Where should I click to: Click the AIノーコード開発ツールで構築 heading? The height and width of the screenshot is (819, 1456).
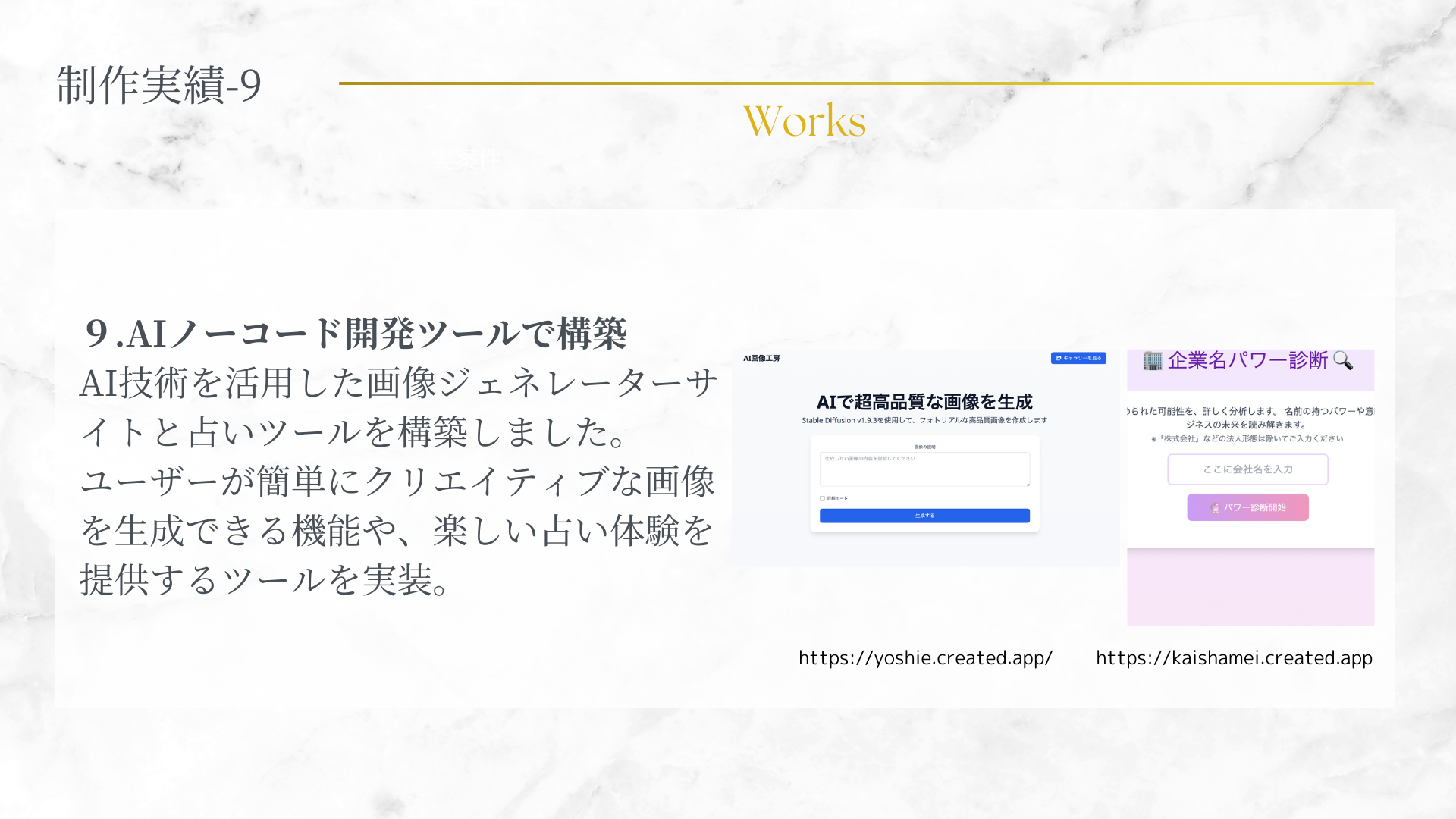point(355,333)
